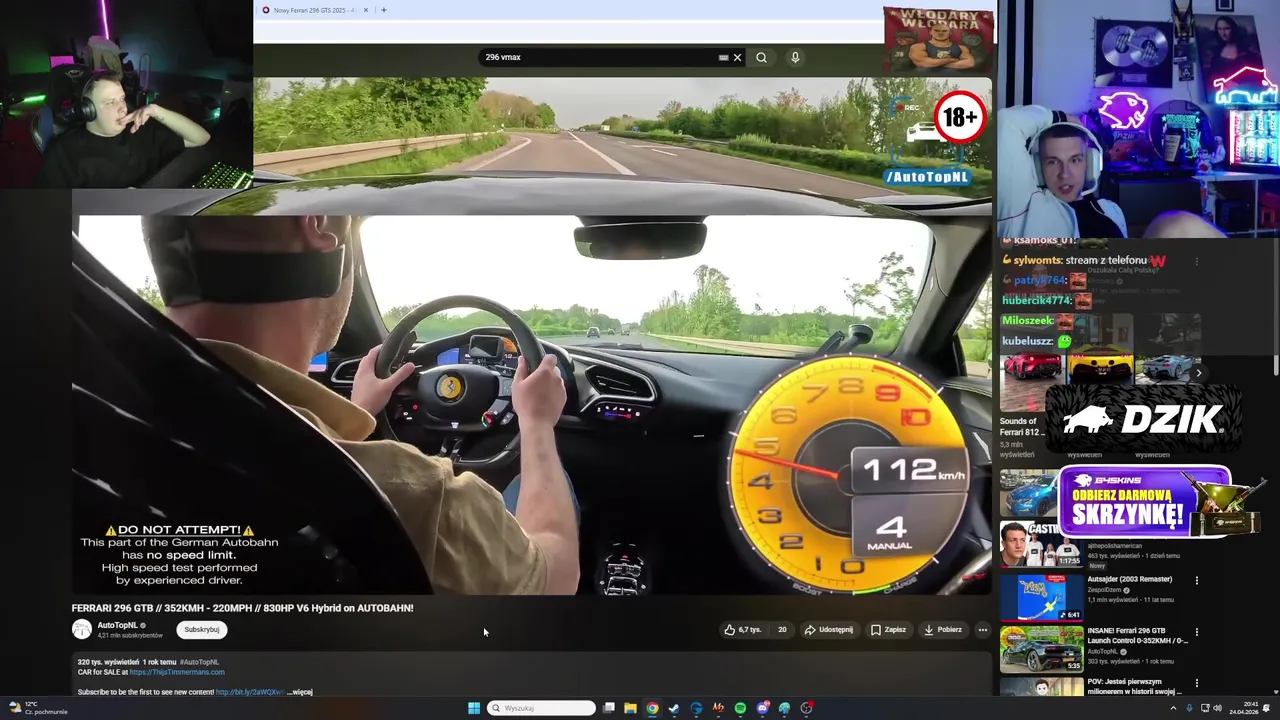
Task: Open options for 'POV: Jesteś pierwszym milionerem' video
Action: [x=1196, y=684]
